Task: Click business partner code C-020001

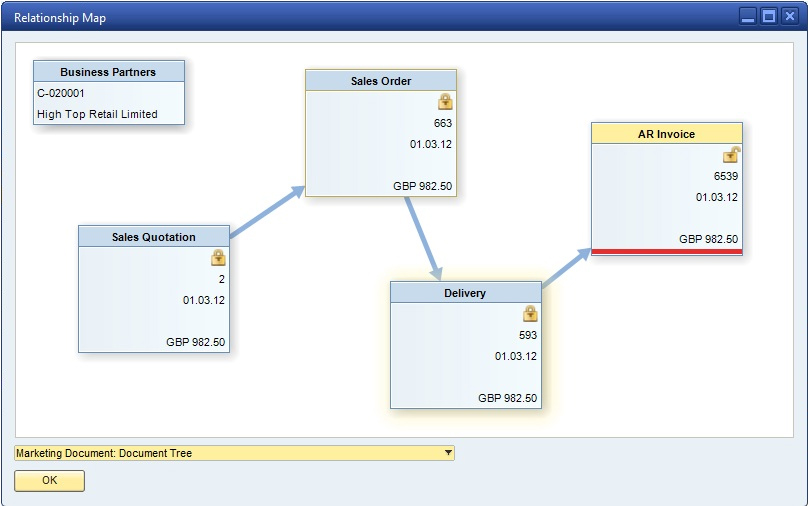Action: 61,93
